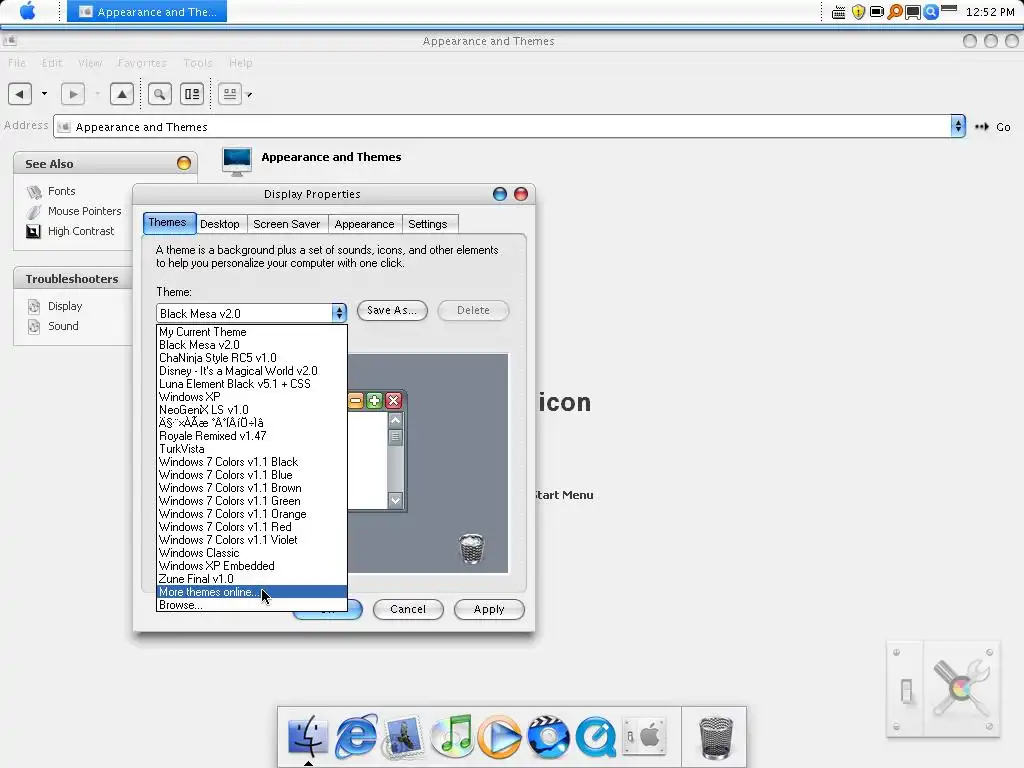Switch to the Settings tab
The image size is (1024, 768).
(428, 224)
